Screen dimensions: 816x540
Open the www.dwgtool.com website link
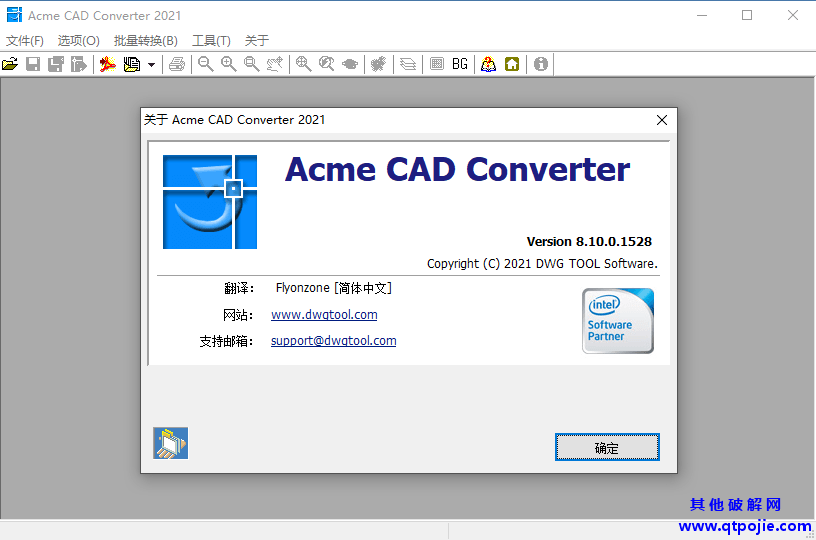point(324,315)
